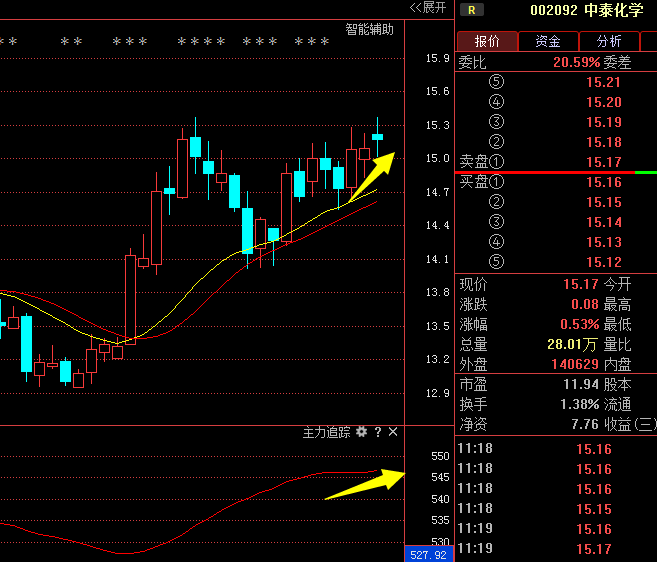
Task: Click the 现价 value 15.17
Action: tap(581, 284)
